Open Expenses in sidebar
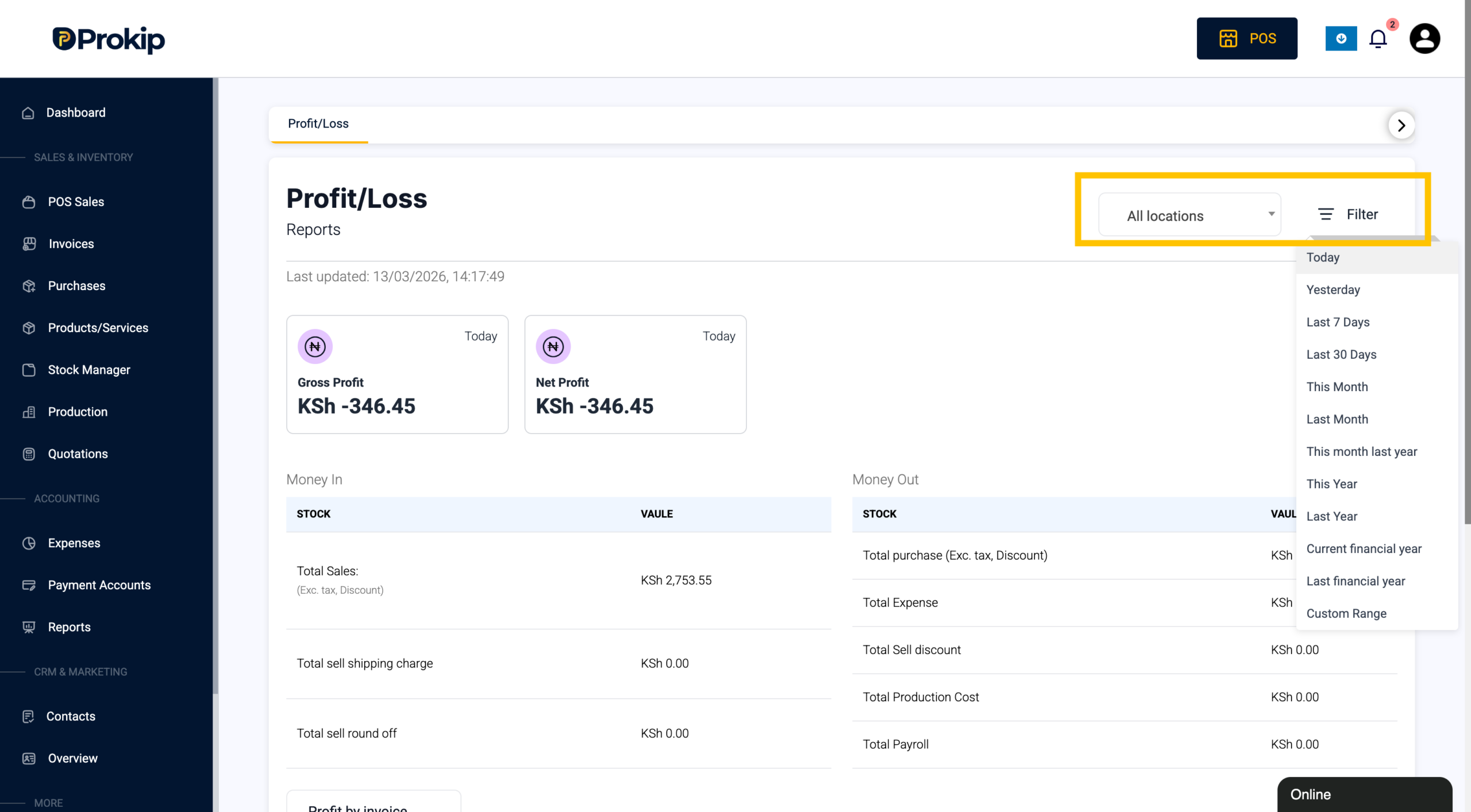Image resolution: width=1471 pixels, height=812 pixels. (x=74, y=543)
